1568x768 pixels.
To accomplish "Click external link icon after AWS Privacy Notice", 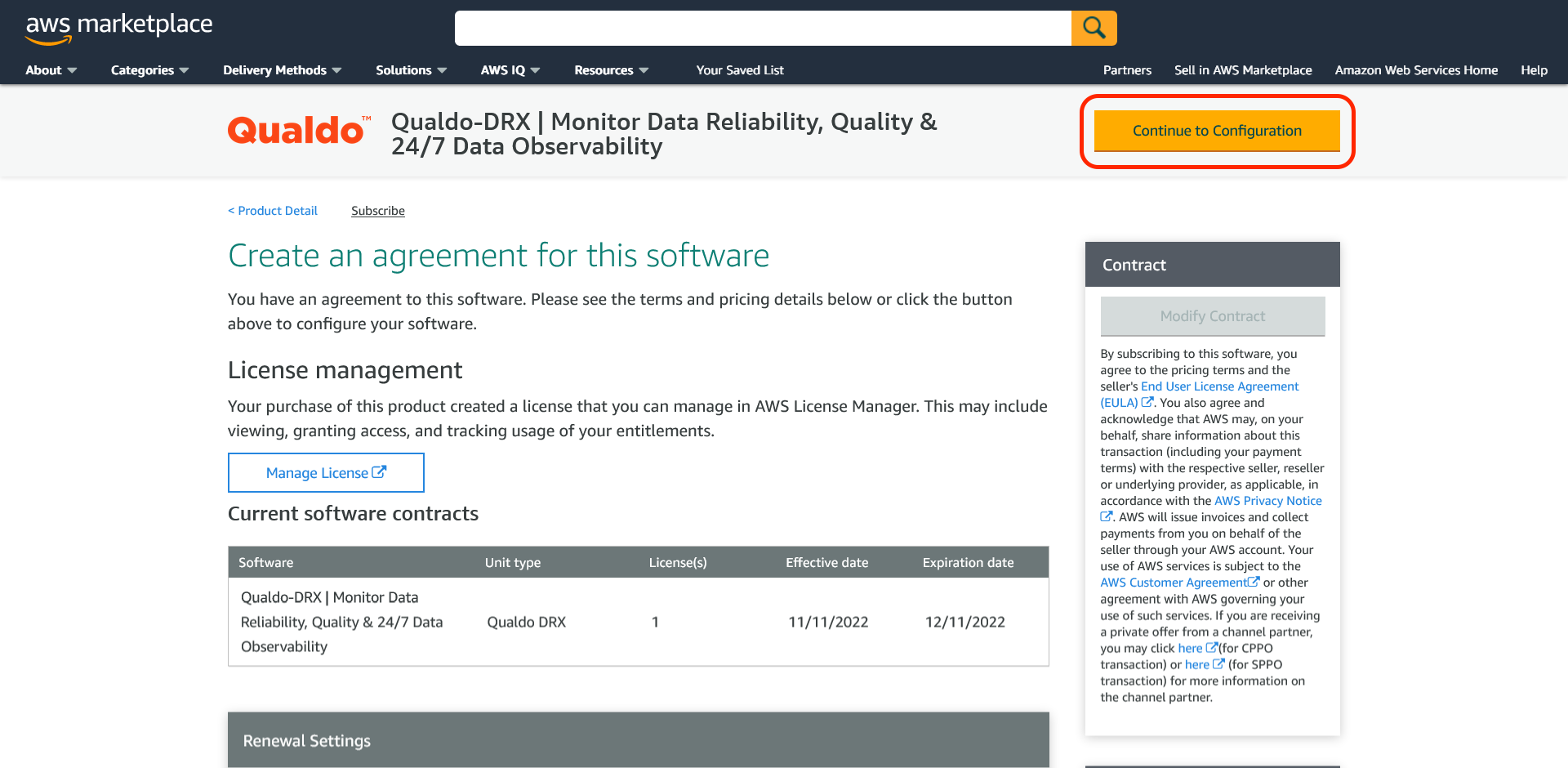I will pos(1107,516).
